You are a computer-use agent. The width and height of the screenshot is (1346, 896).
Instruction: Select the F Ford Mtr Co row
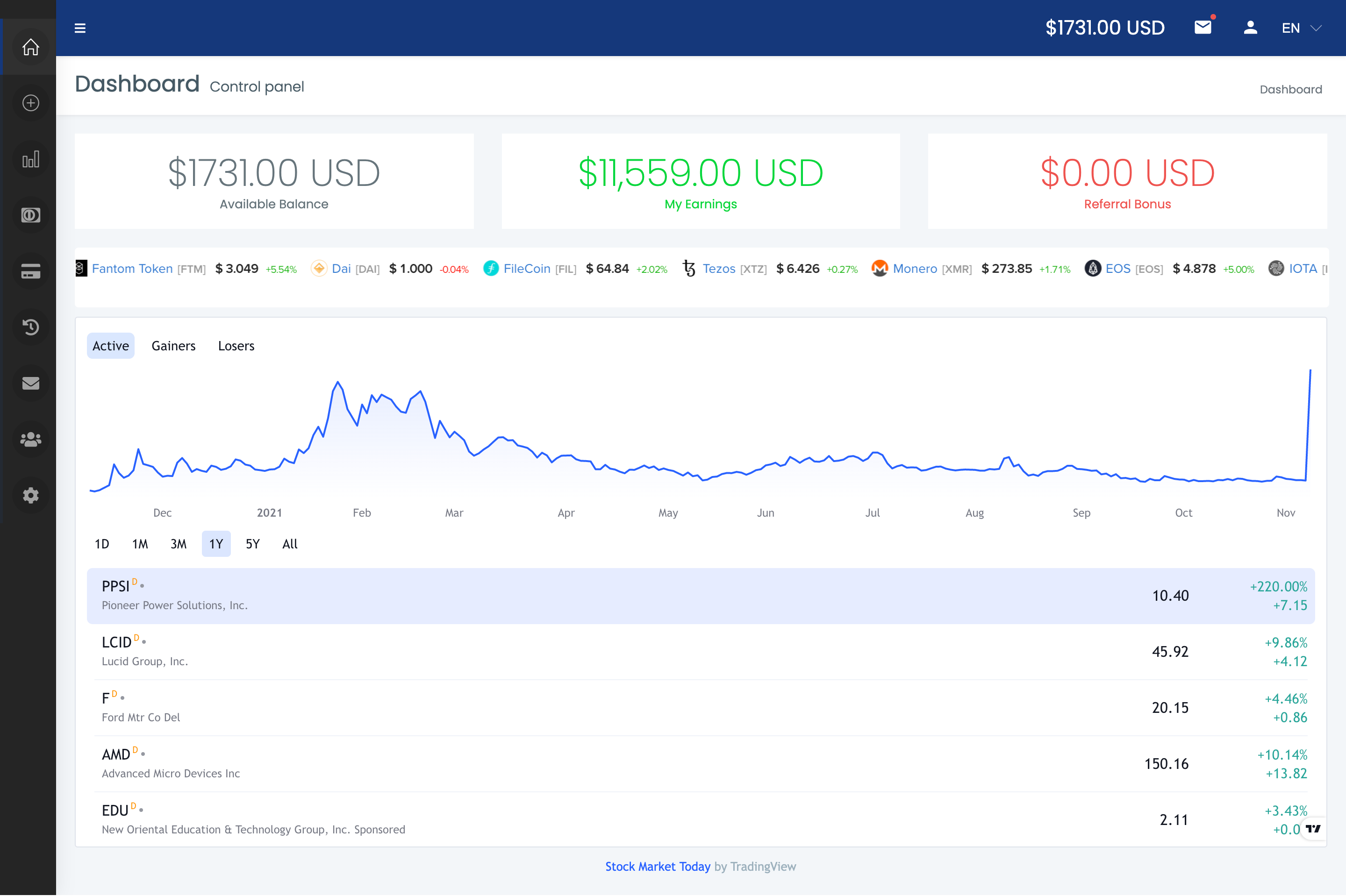(701, 707)
